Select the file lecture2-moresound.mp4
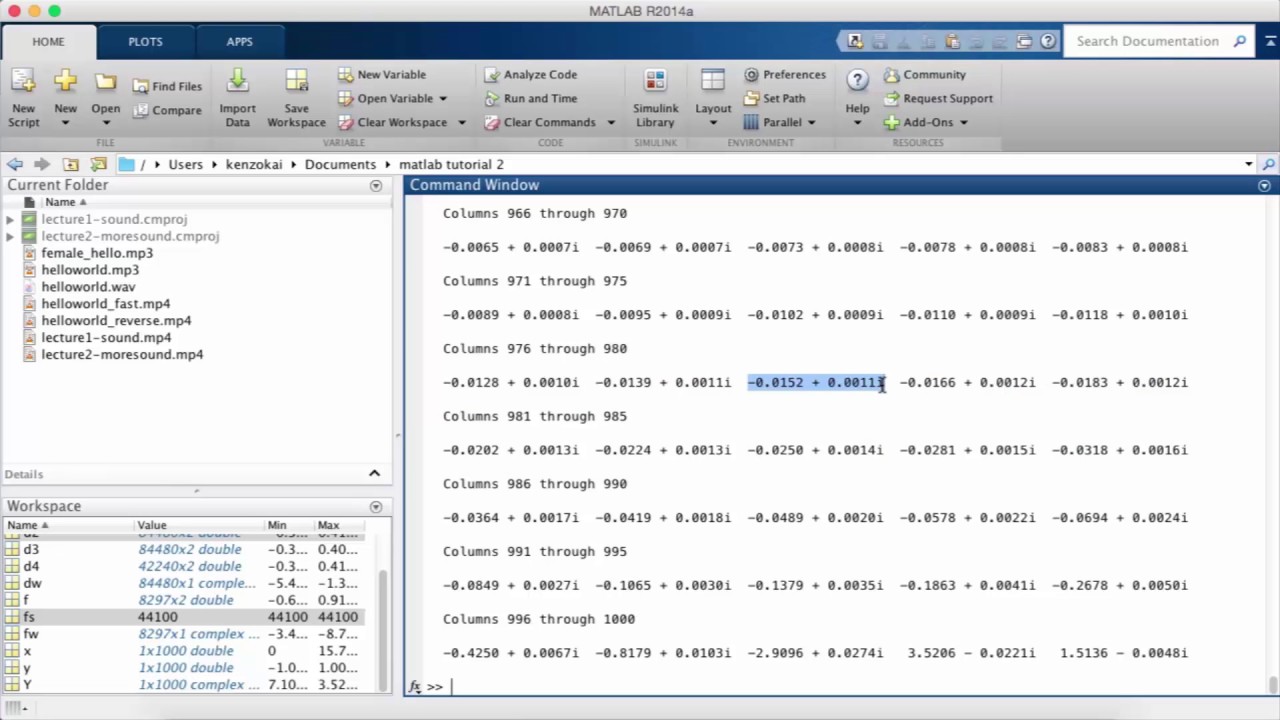Screen dimensions: 1280x720 pos(122,355)
